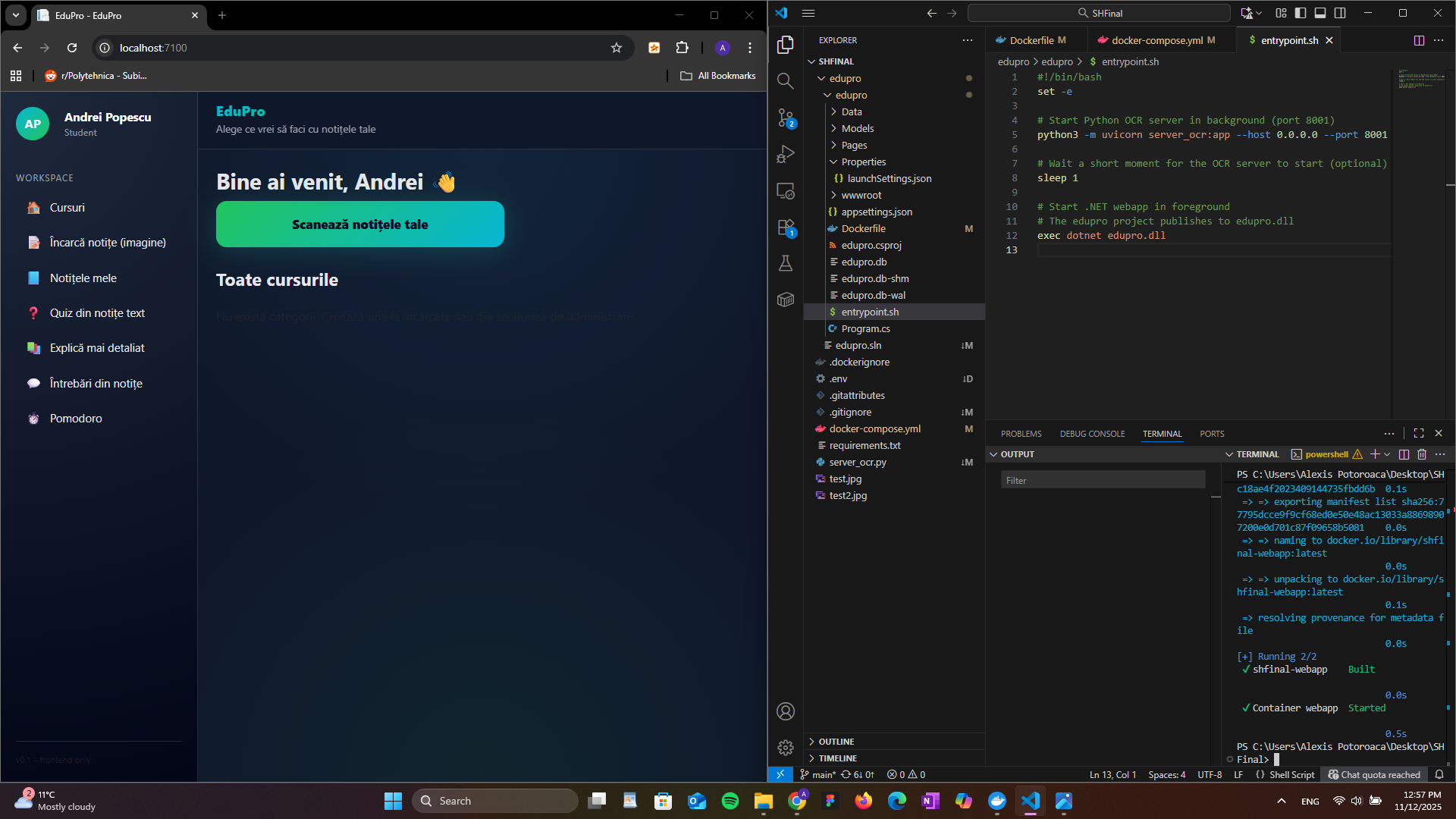
Task: Open Remote Explorer icon in activity bar
Action: coord(786,191)
